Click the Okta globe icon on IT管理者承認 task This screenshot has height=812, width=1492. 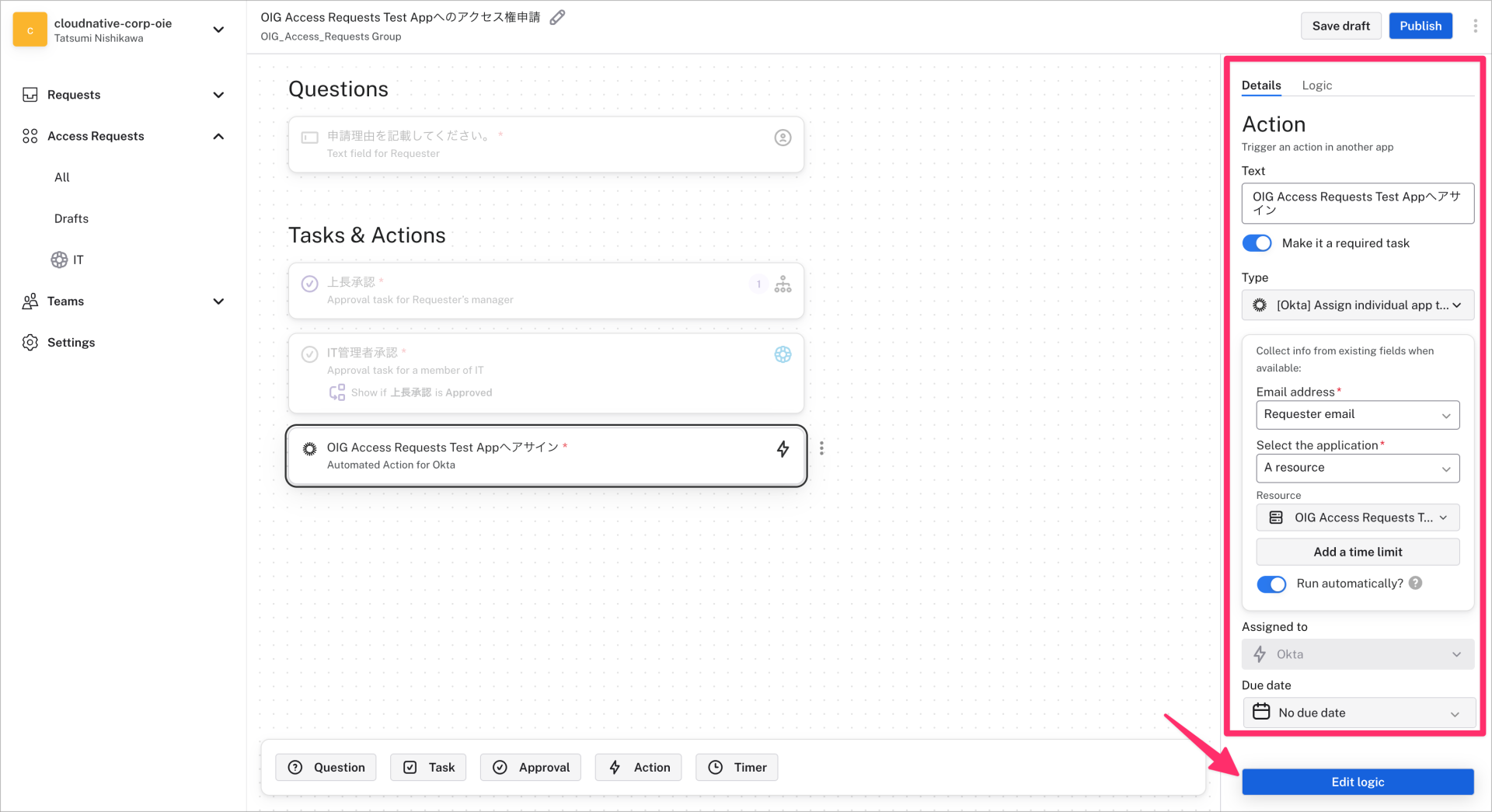click(x=783, y=354)
